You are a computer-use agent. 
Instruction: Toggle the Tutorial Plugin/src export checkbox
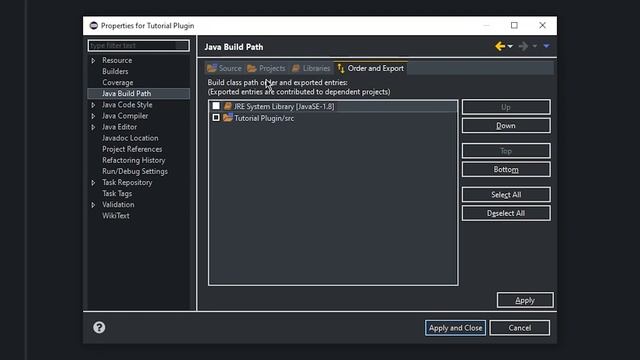click(216, 118)
